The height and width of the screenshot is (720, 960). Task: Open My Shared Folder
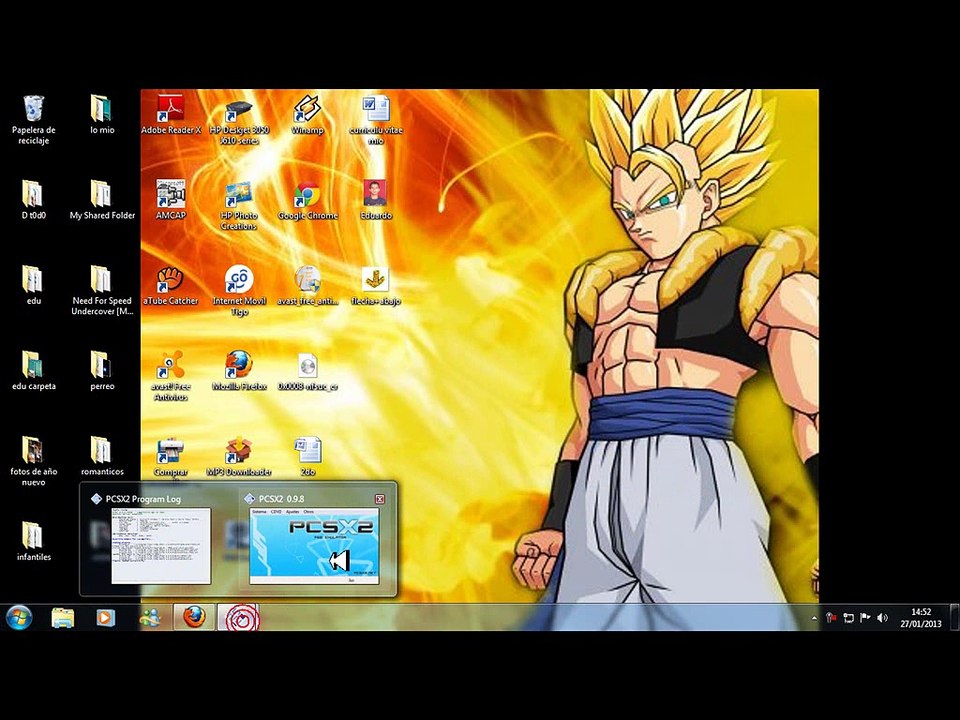coord(102,194)
